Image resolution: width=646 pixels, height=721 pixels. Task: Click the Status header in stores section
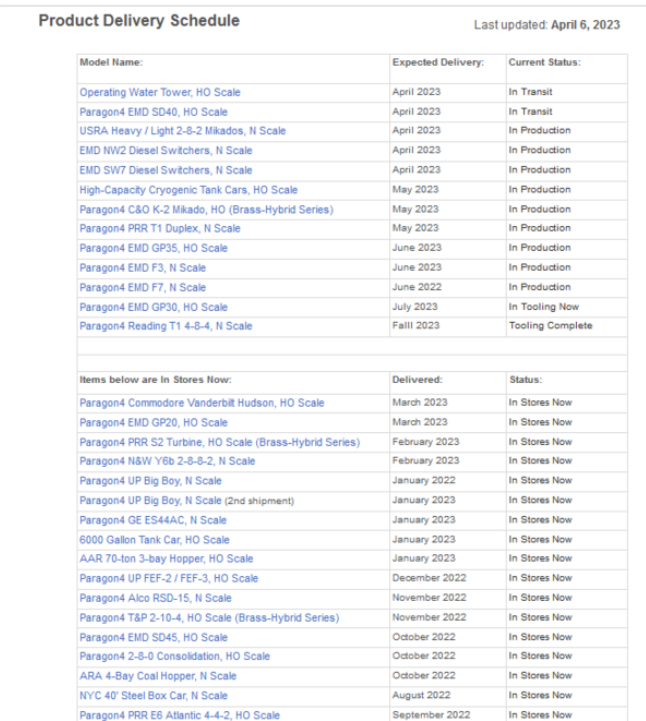526,380
